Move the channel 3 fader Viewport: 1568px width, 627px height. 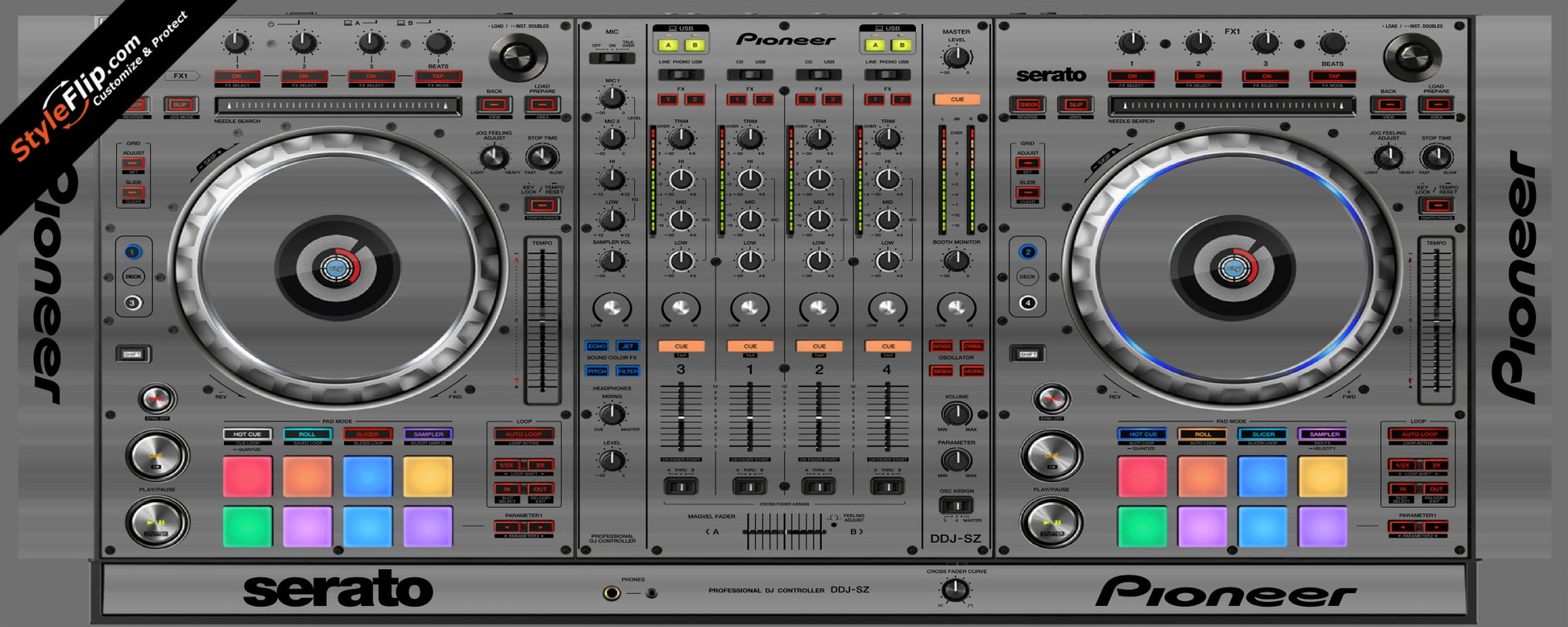(x=682, y=418)
